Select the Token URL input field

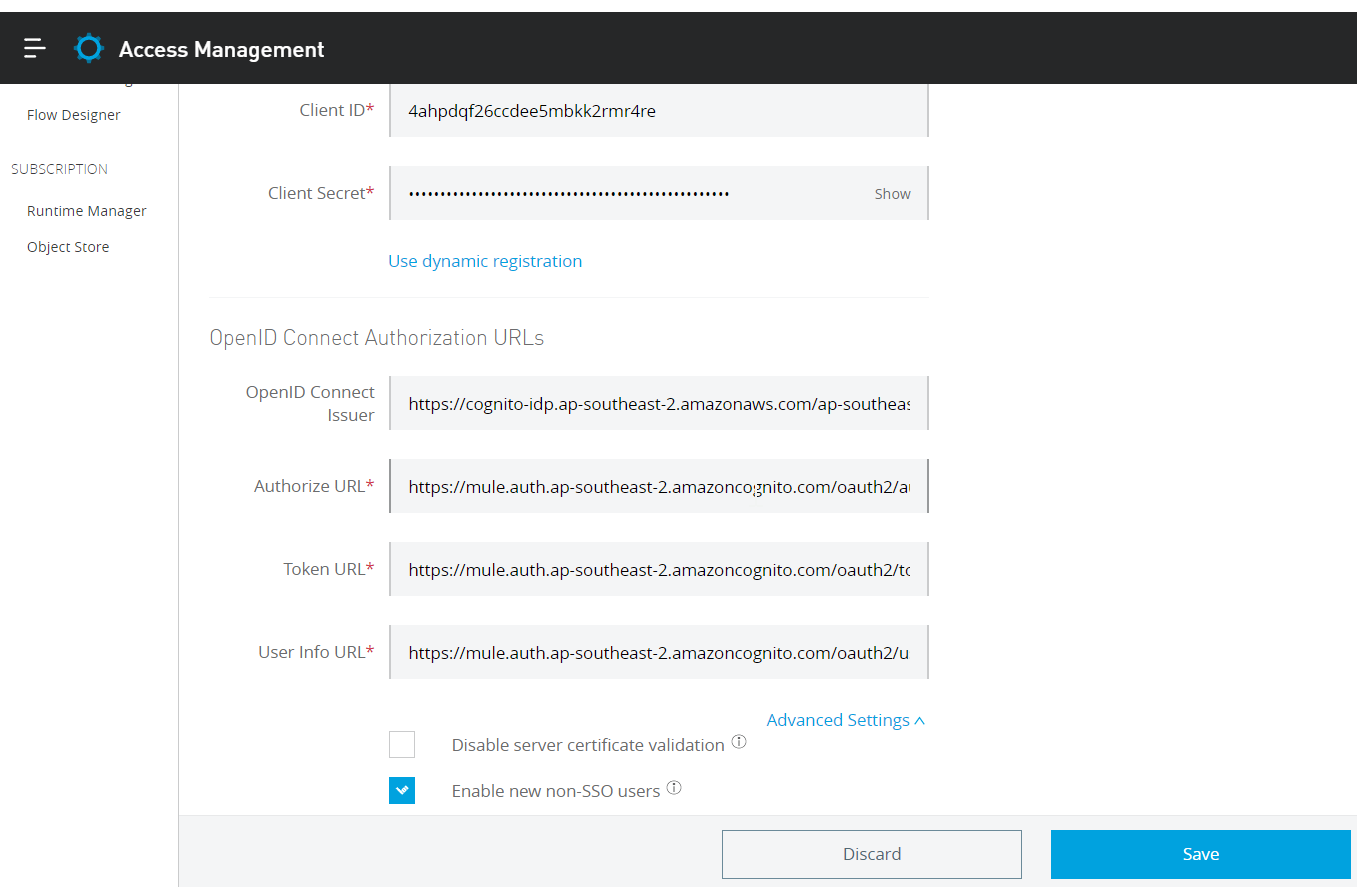point(658,570)
